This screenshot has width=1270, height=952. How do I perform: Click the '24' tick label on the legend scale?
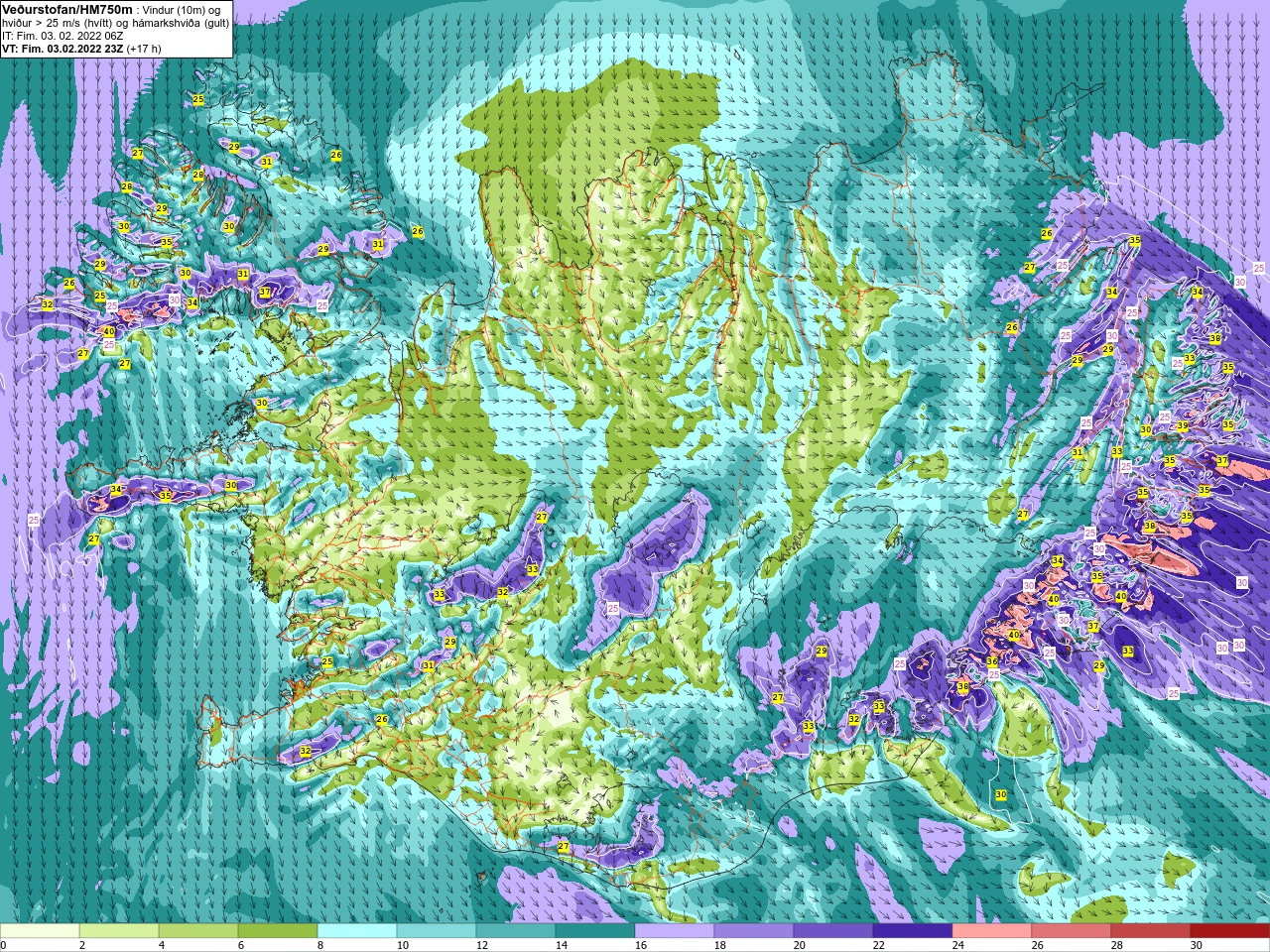click(x=958, y=945)
